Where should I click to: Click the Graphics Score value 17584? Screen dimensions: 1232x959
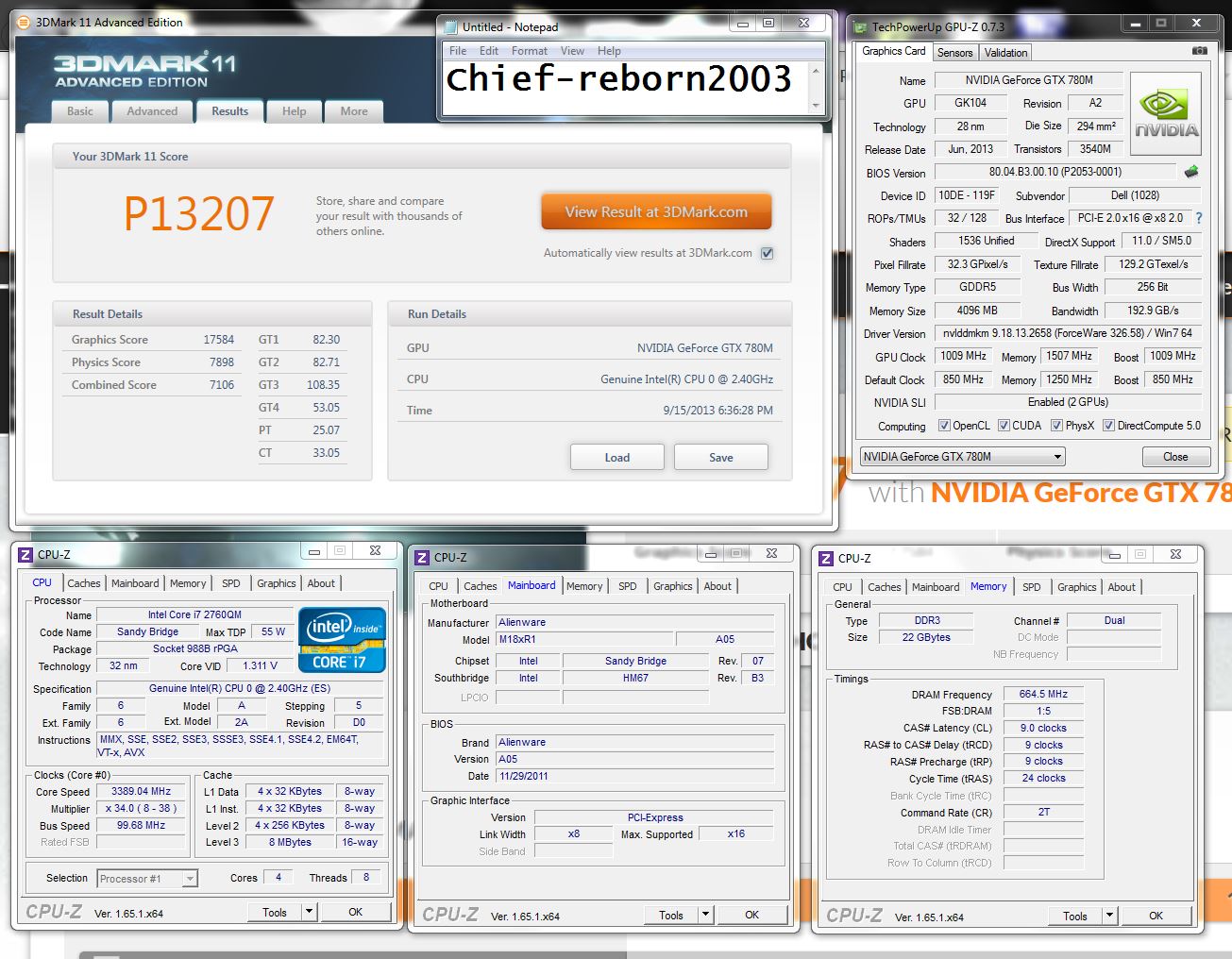click(219, 340)
